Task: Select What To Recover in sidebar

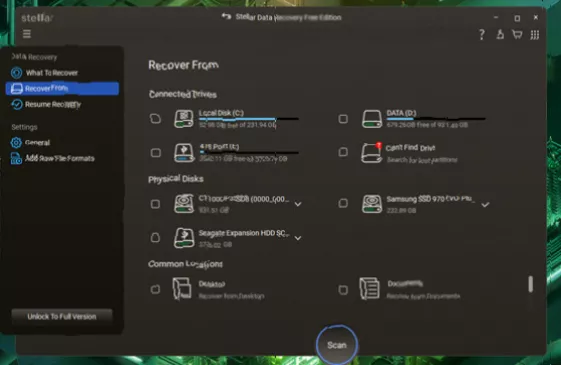Action: (x=62, y=73)
